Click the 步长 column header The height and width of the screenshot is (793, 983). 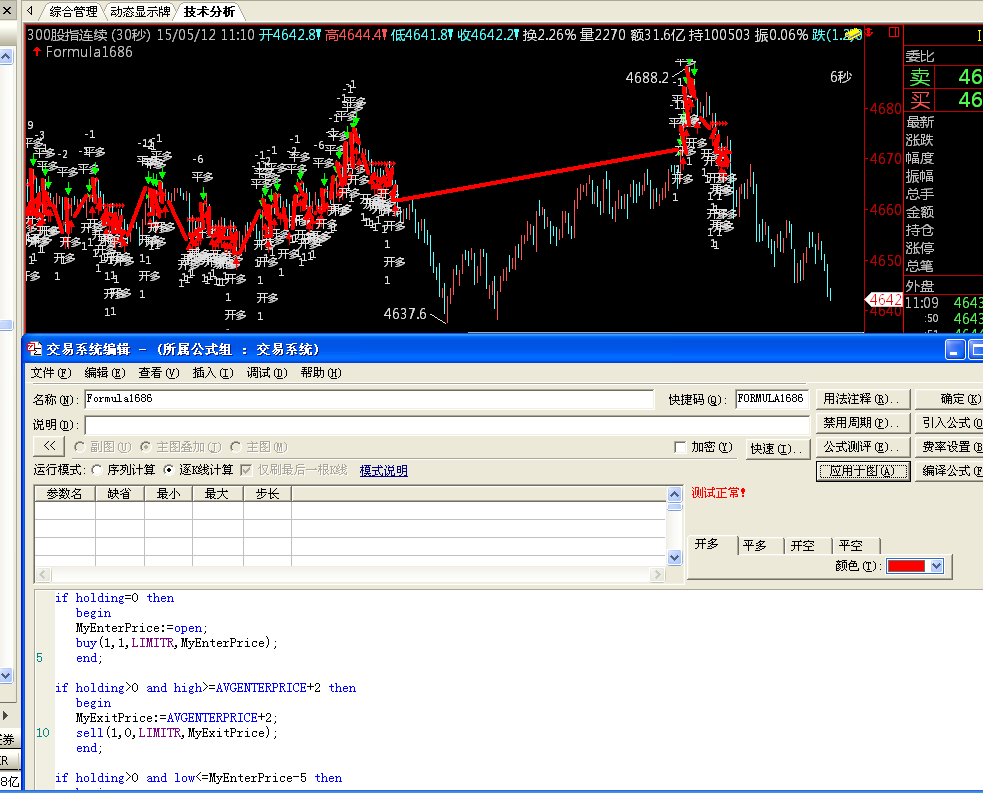[268, 494]
